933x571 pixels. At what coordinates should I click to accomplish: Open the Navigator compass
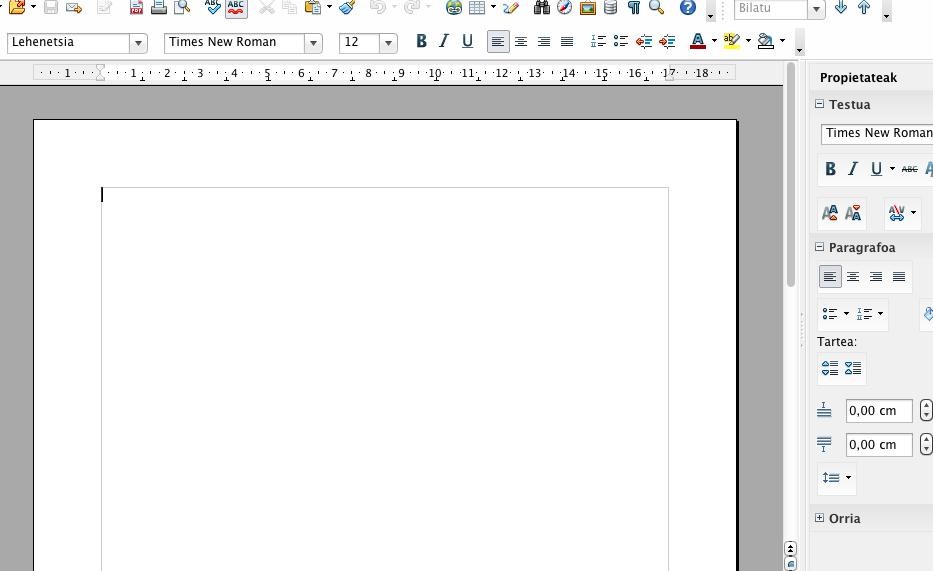coord(564,7)
